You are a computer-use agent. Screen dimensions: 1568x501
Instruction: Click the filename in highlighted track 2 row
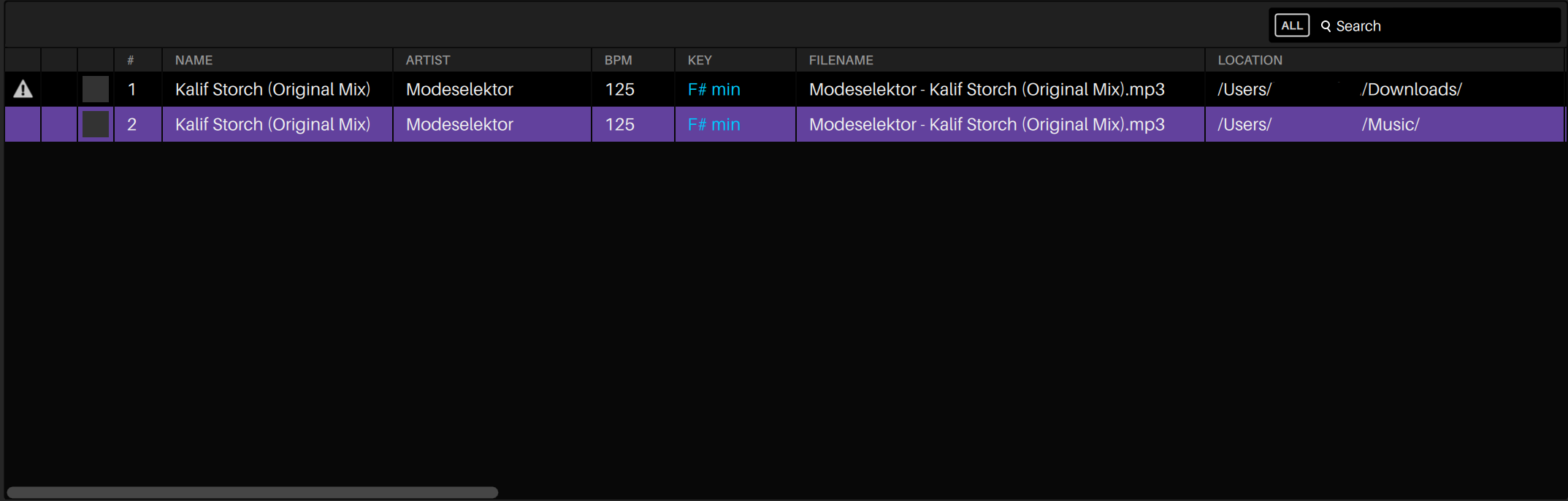(986, 124)
